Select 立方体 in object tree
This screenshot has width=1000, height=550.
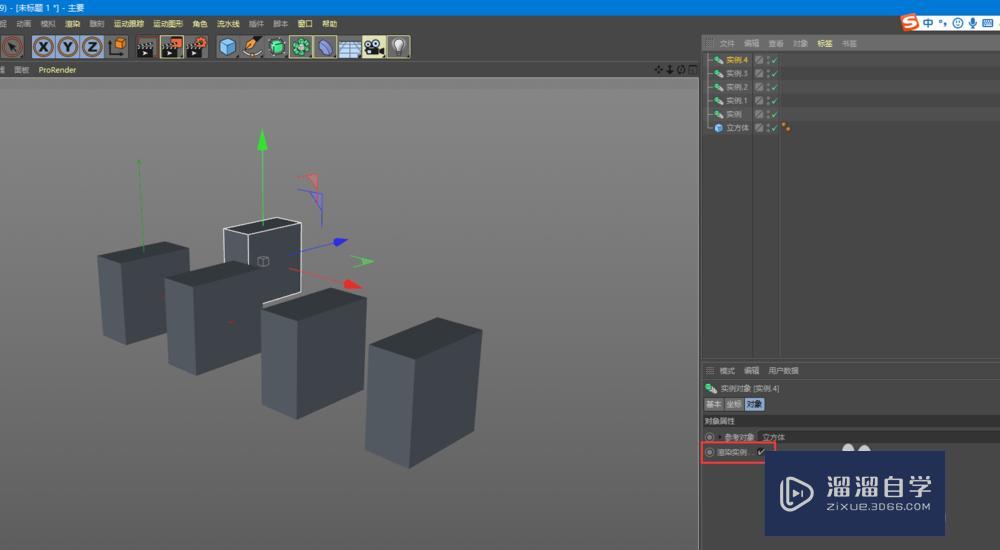click(x=737, y=128)
